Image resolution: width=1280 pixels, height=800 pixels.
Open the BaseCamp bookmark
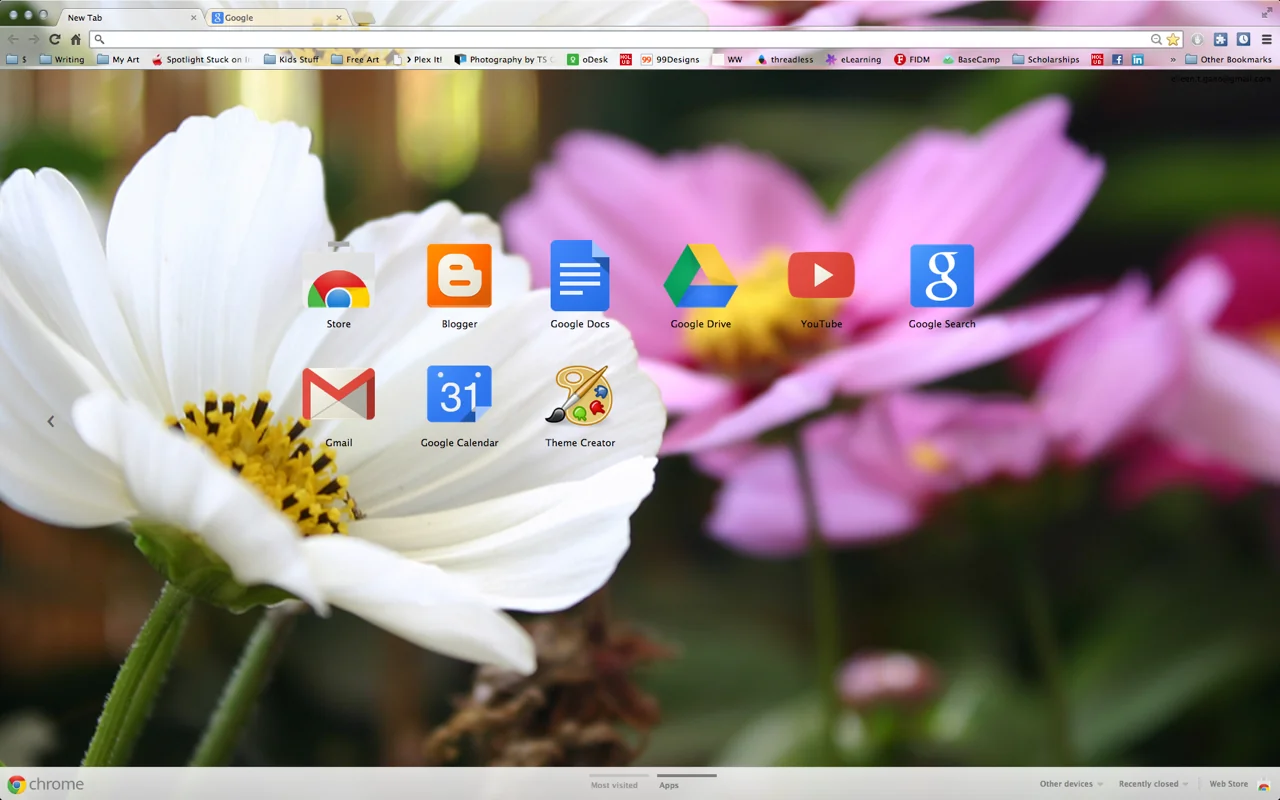tap(971, 59)
